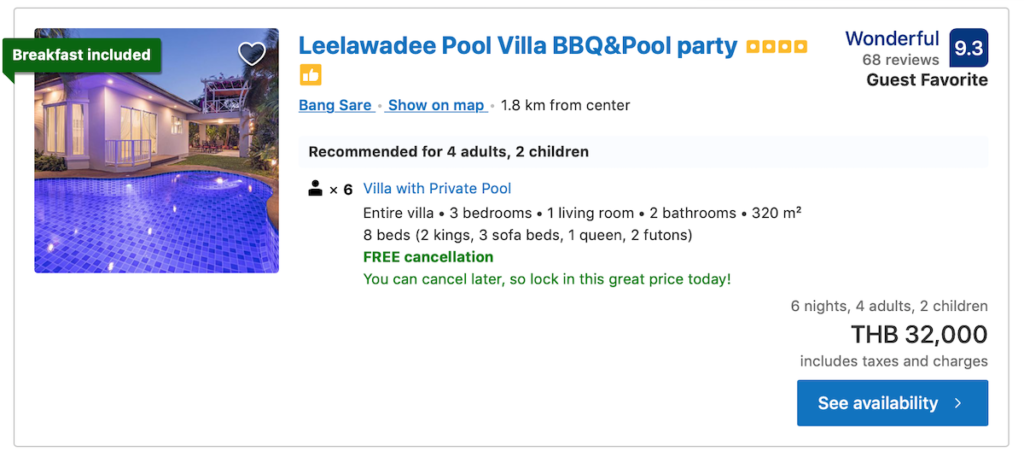Open the Bang Sare location link
The image size is (1024, 463).
point(335,105)
